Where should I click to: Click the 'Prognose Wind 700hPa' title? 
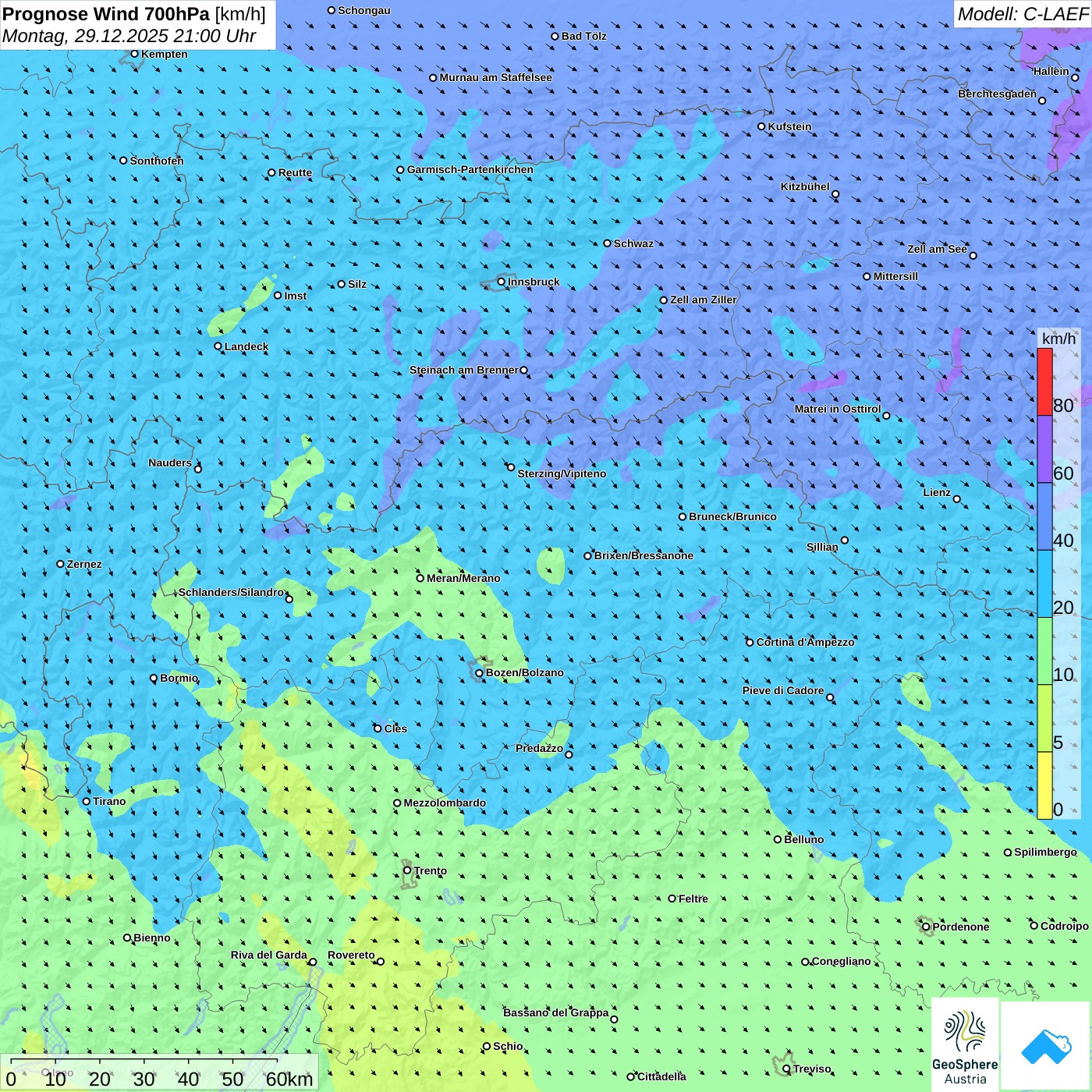tap(107, 14)
